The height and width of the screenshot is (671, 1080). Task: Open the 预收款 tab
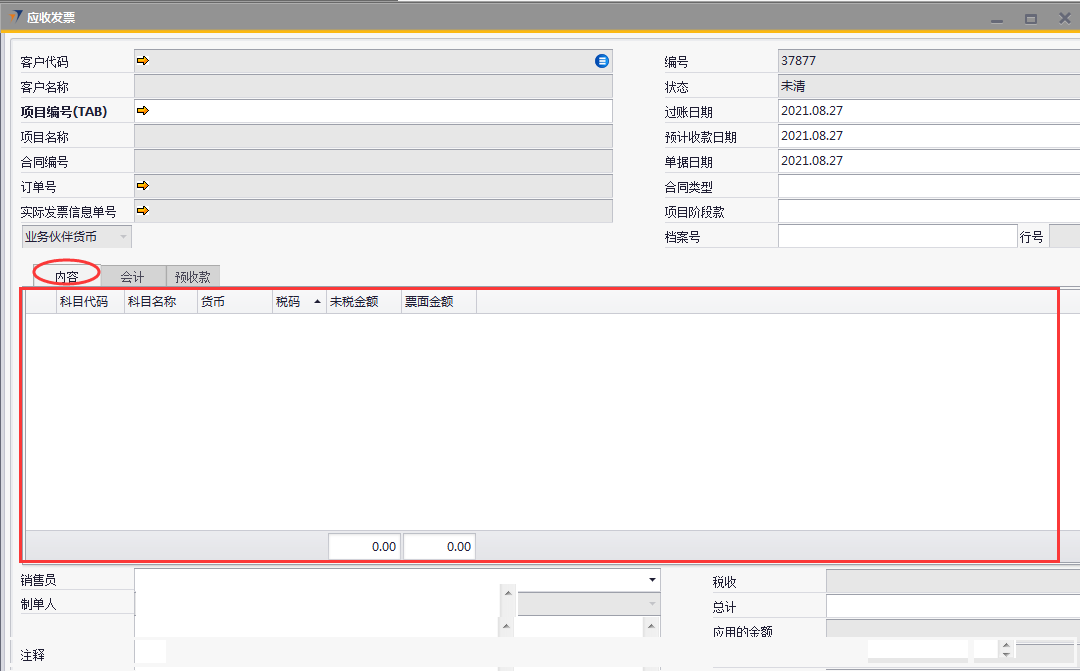pyautogui.click(x=193, y=277)
